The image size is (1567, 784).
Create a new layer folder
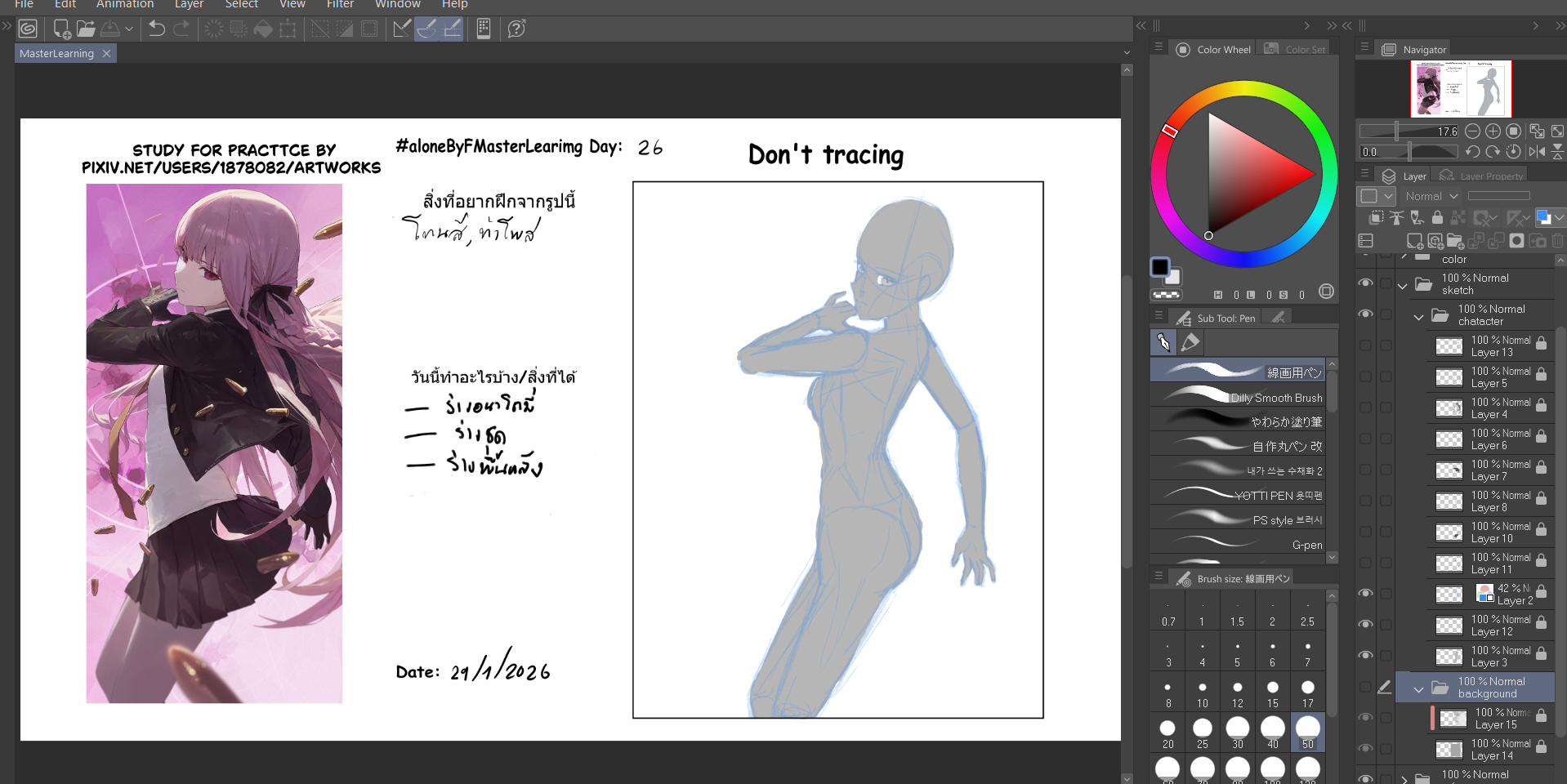[1455, 241]
